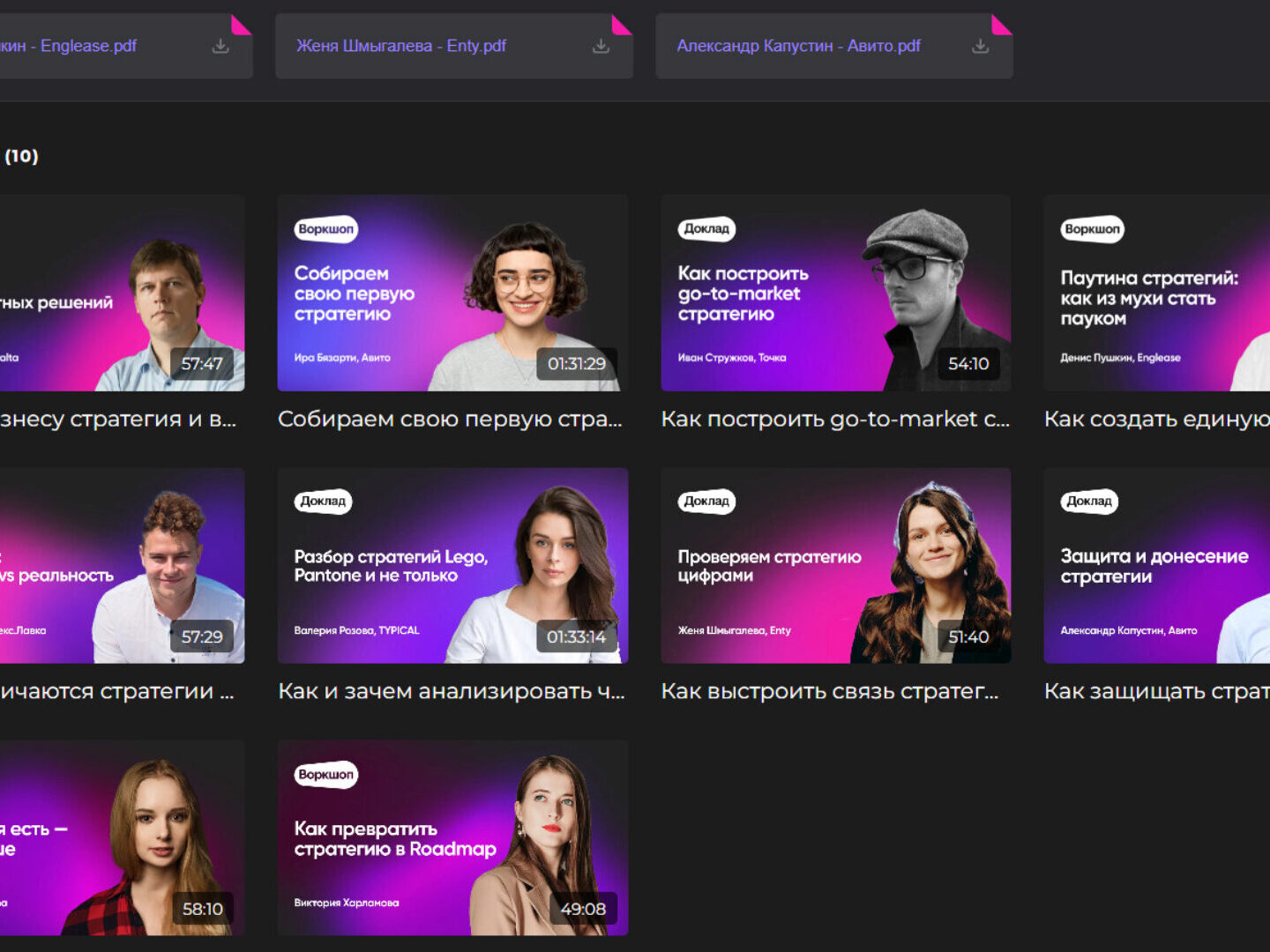The height and width of the screenshot is (952, 1270).
Task: Play Как превратить стратегию в Roadmap video
Action: coord(452,837)
